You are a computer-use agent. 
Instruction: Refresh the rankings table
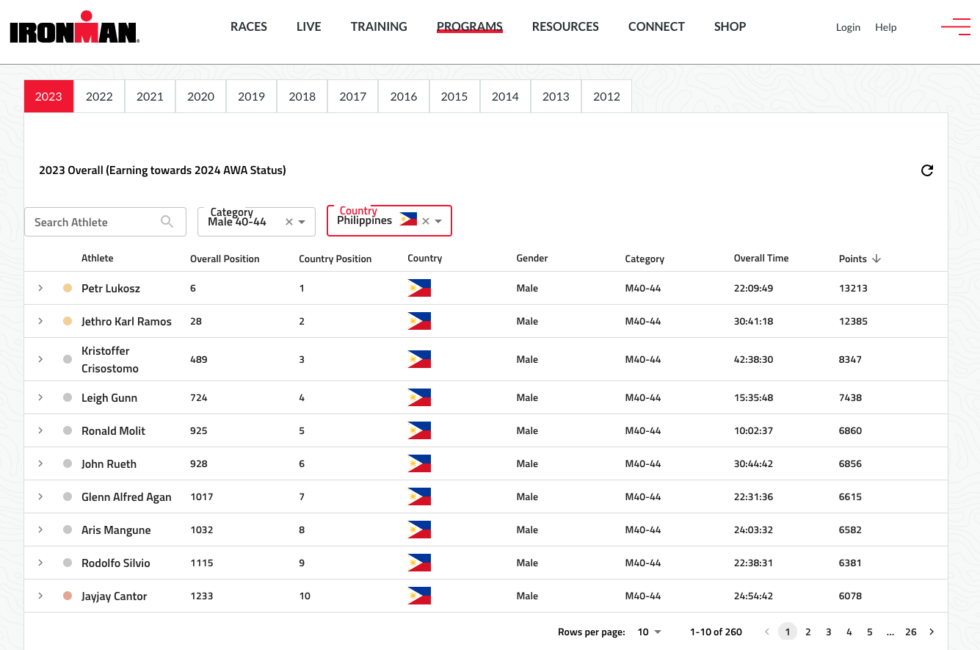click(x=927, y=171)
